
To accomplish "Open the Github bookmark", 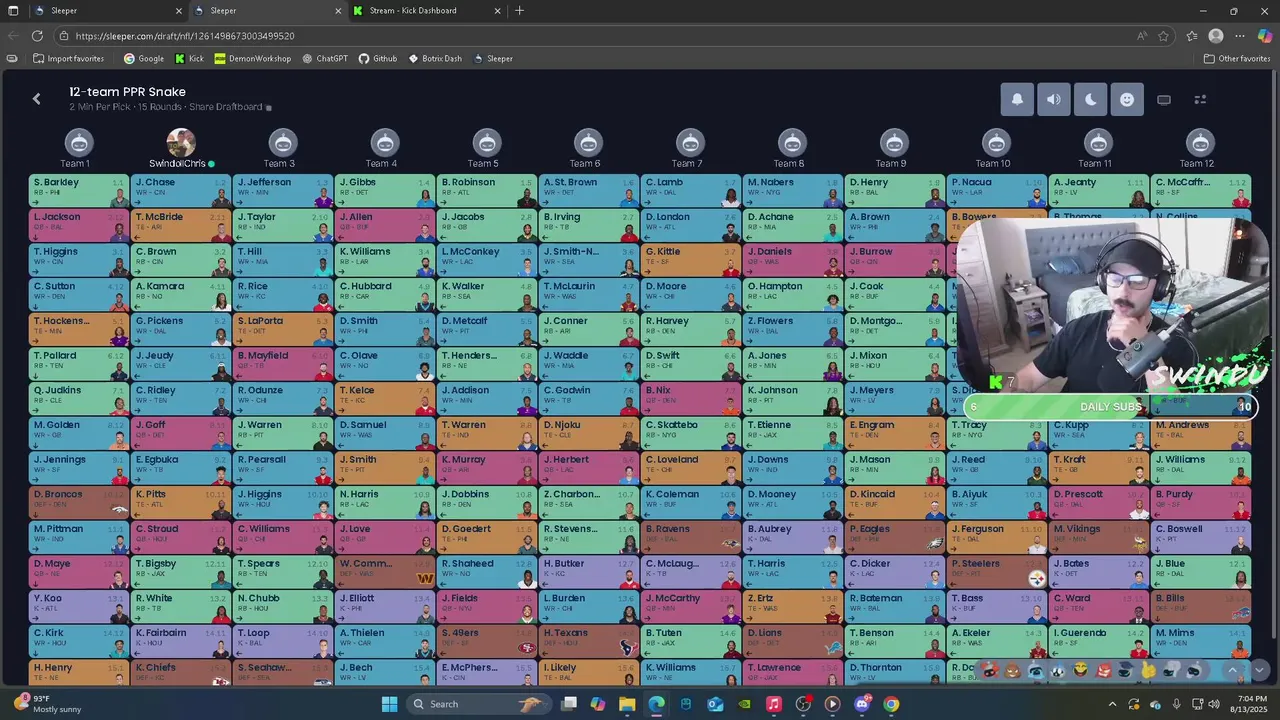I will pyautogui.click(x=378, y=59).
